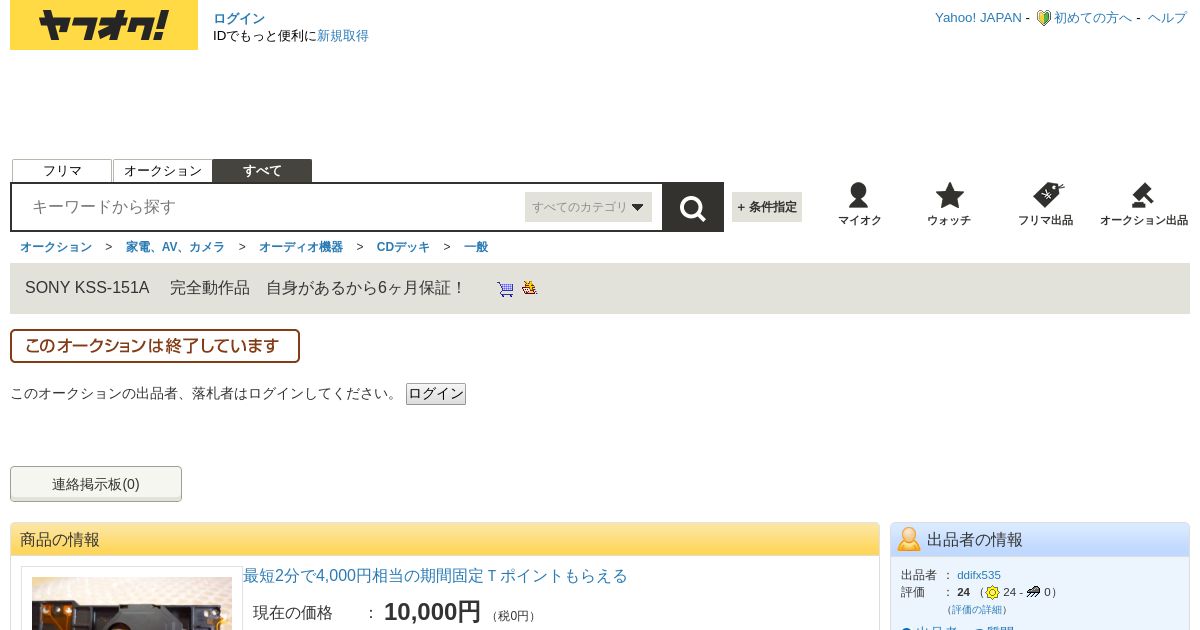This screenshot has height=630, width=1200.
Task: Click the ヤフオク! logo
Action: [x=104, y=25]
